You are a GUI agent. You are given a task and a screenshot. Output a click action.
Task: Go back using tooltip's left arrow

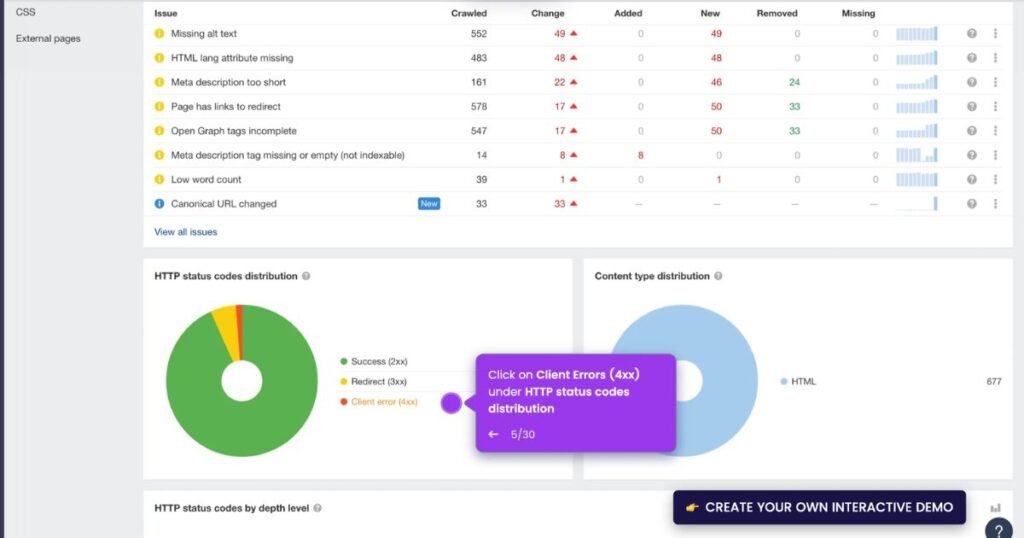tap(493, 434)
